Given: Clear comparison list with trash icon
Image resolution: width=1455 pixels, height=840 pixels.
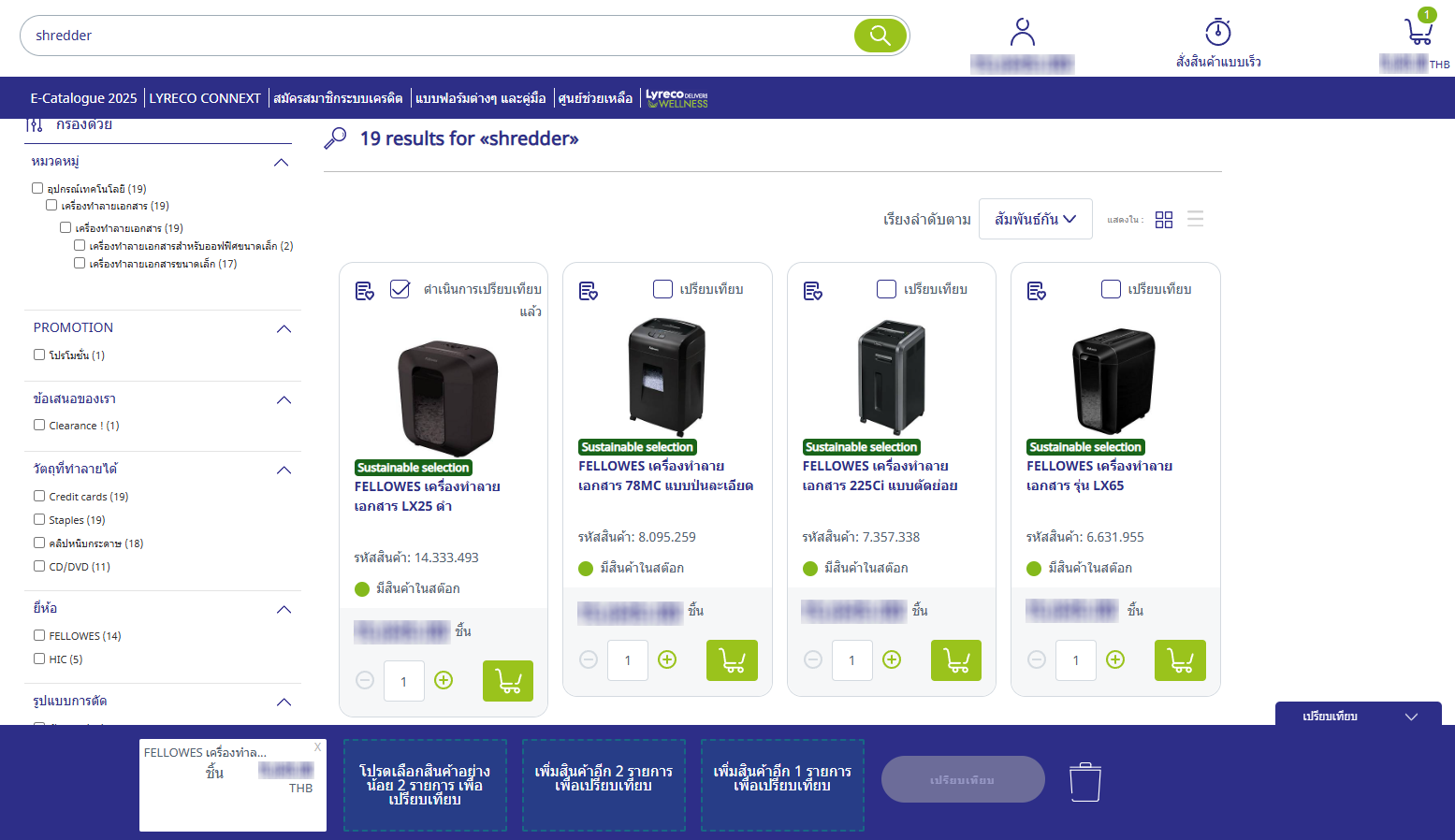Looking at the screenshot, I should coord(1085,781).
